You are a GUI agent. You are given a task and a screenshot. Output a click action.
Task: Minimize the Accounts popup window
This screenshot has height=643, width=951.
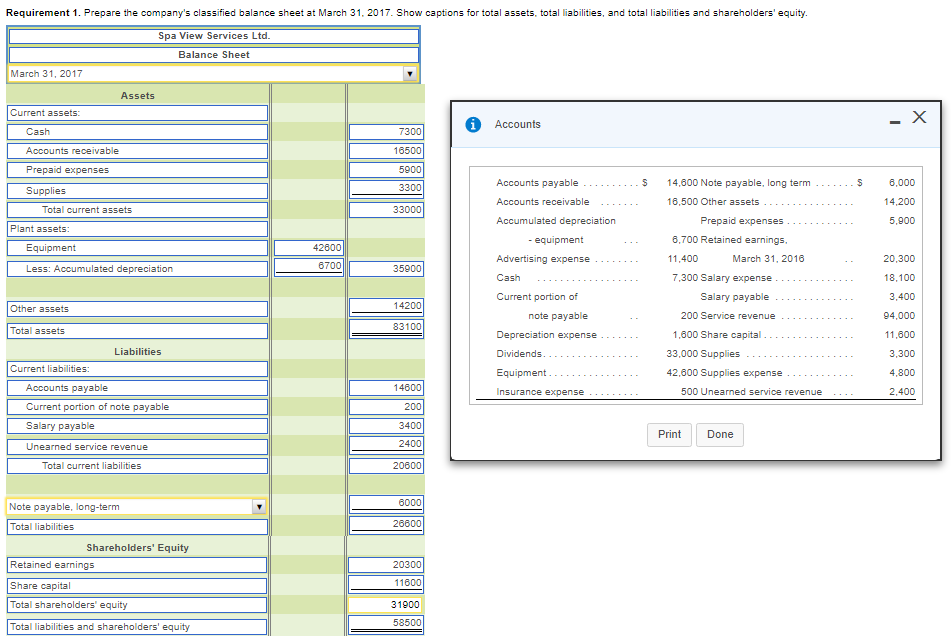[x=895, y=123]
